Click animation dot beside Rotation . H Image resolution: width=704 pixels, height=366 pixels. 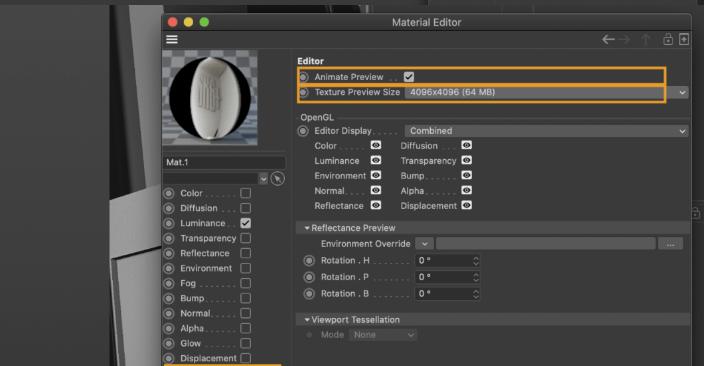tap(309, 261)
